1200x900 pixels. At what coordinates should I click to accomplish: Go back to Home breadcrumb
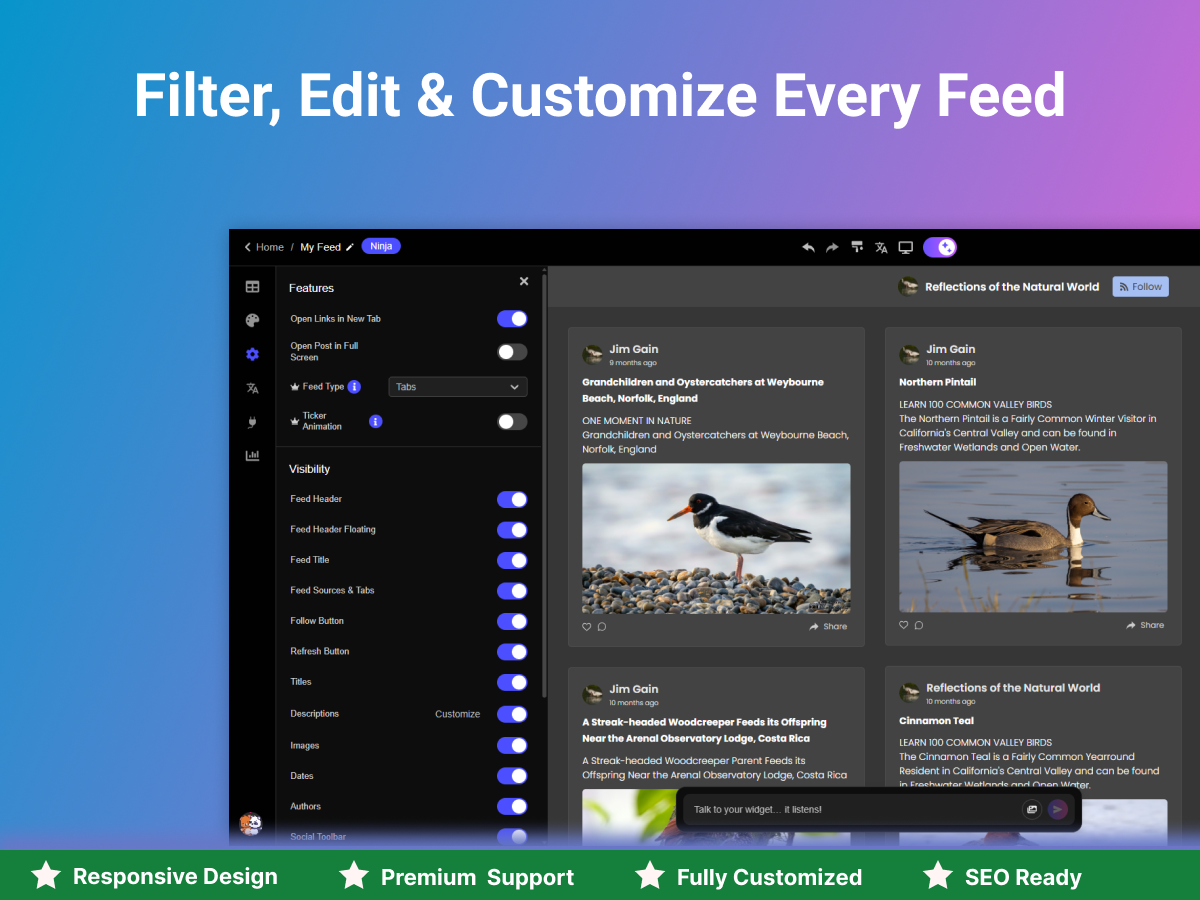pyautogui.click(x=264, y=247)
